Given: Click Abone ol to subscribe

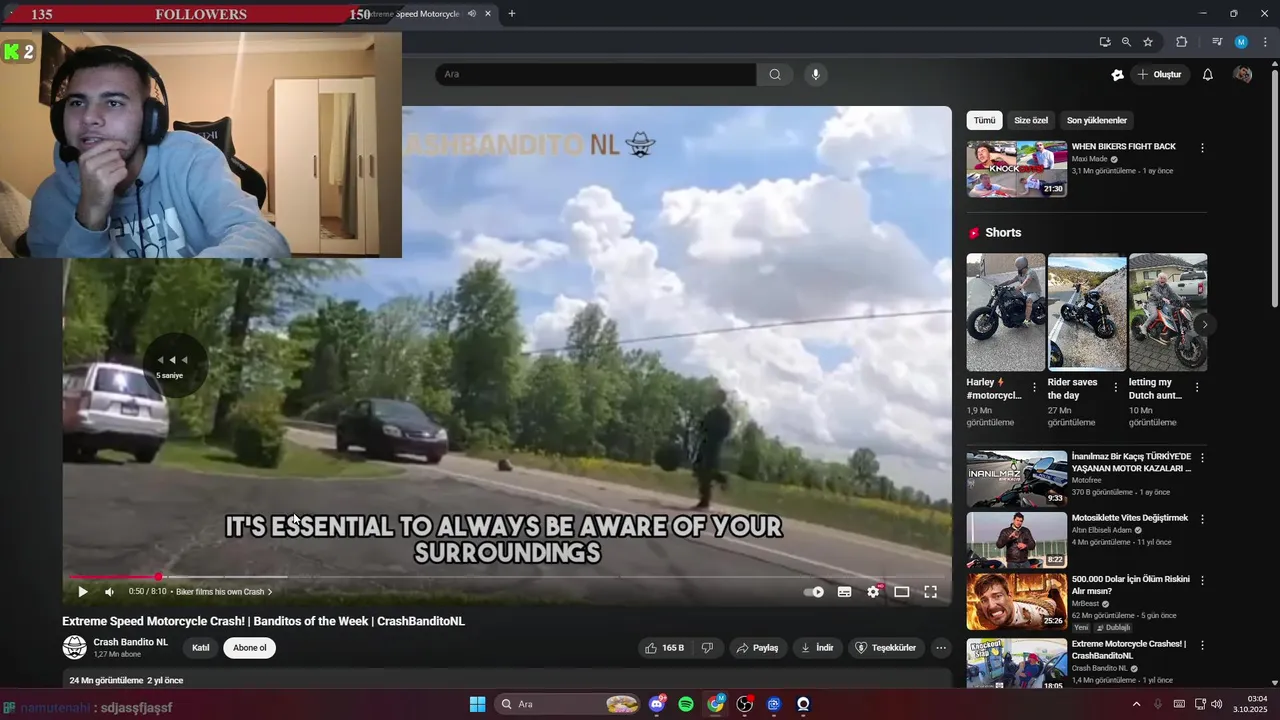Looking at the screenshot, I should [x=250, y=648].
